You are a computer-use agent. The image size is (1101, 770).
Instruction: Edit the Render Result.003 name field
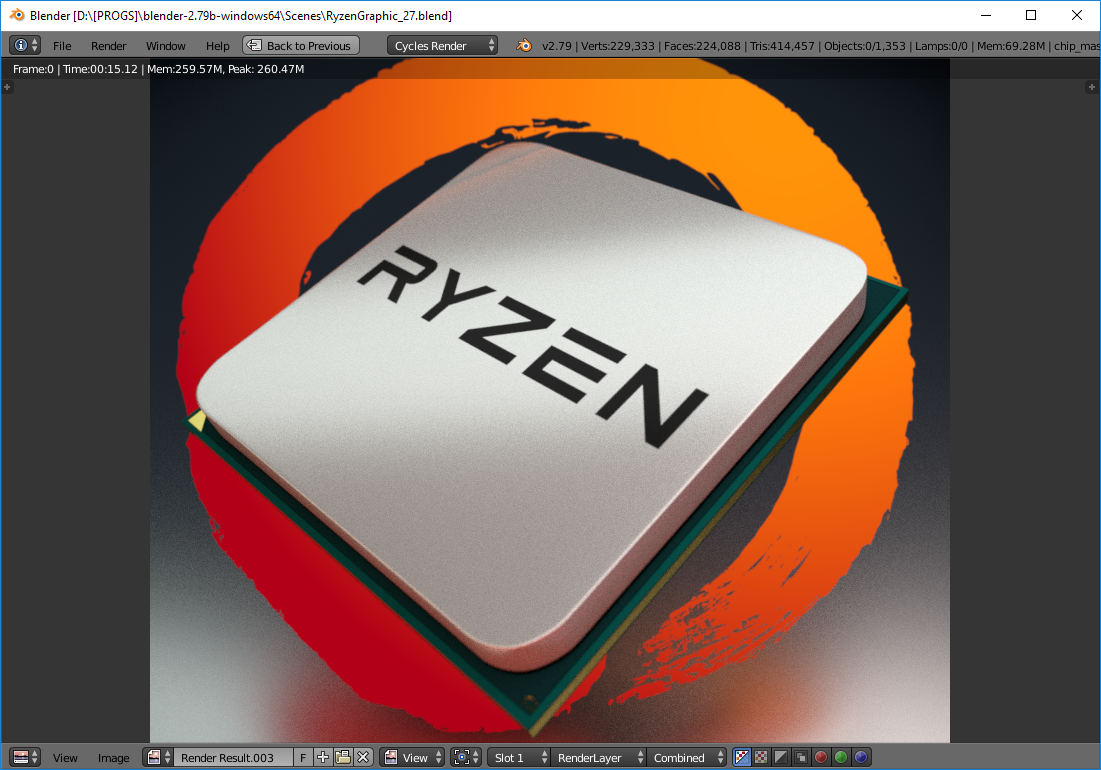233,757
